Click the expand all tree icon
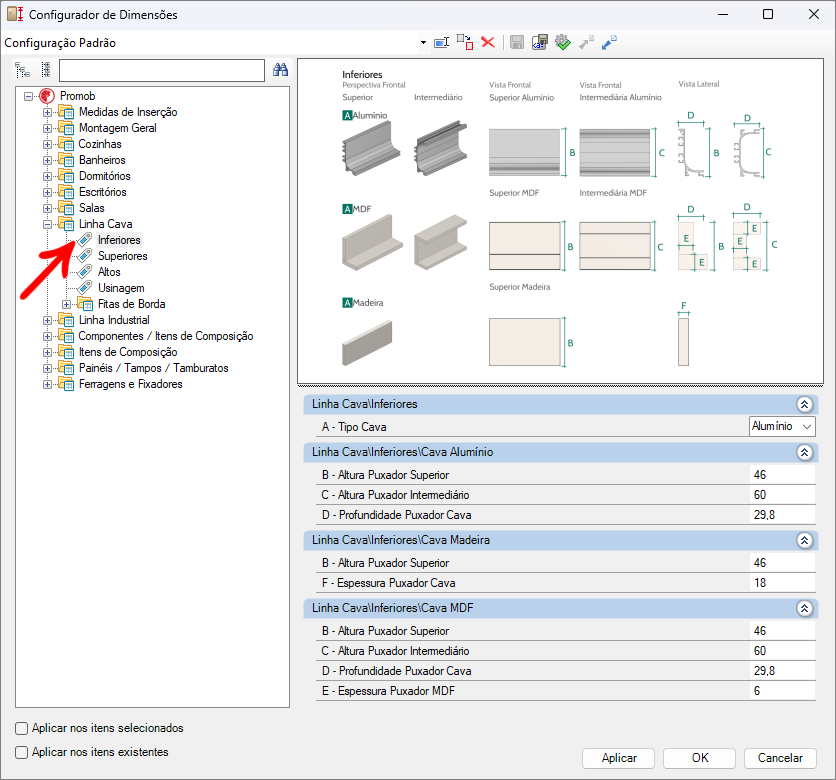Viewport: 836px width, 780px height. 23,70
